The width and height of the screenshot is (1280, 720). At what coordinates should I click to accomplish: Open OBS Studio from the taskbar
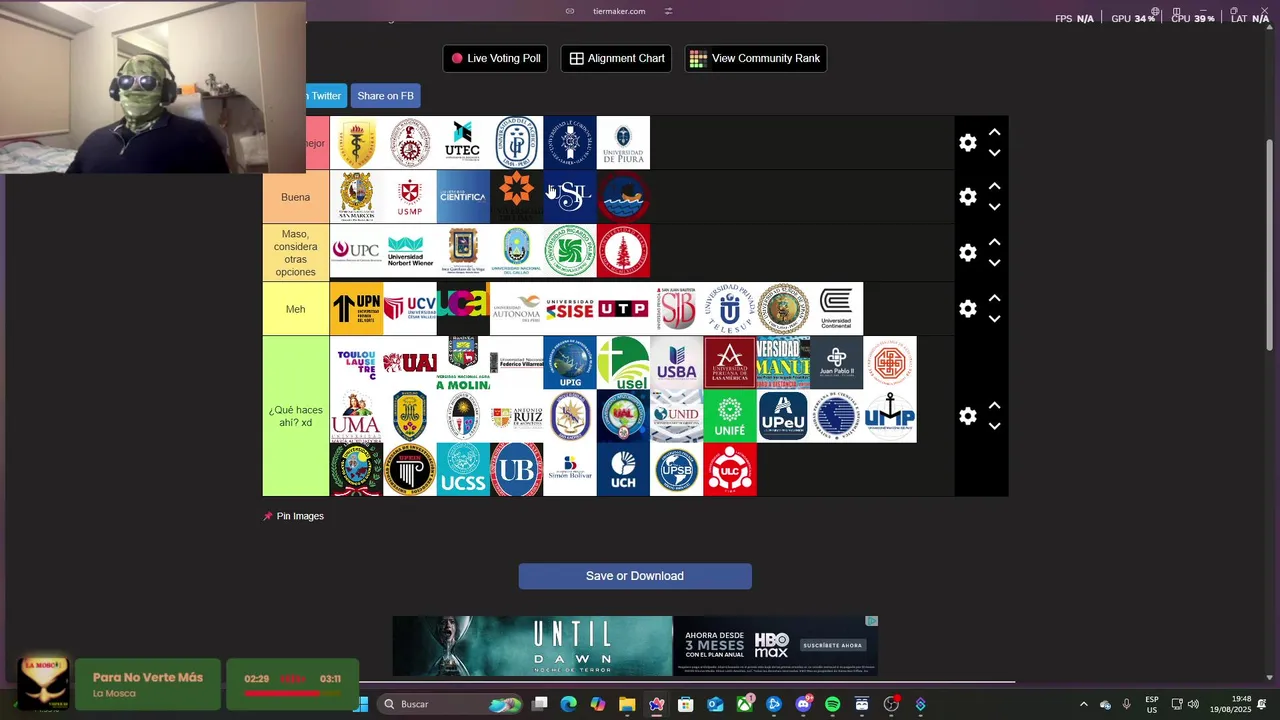click(891, 704)
